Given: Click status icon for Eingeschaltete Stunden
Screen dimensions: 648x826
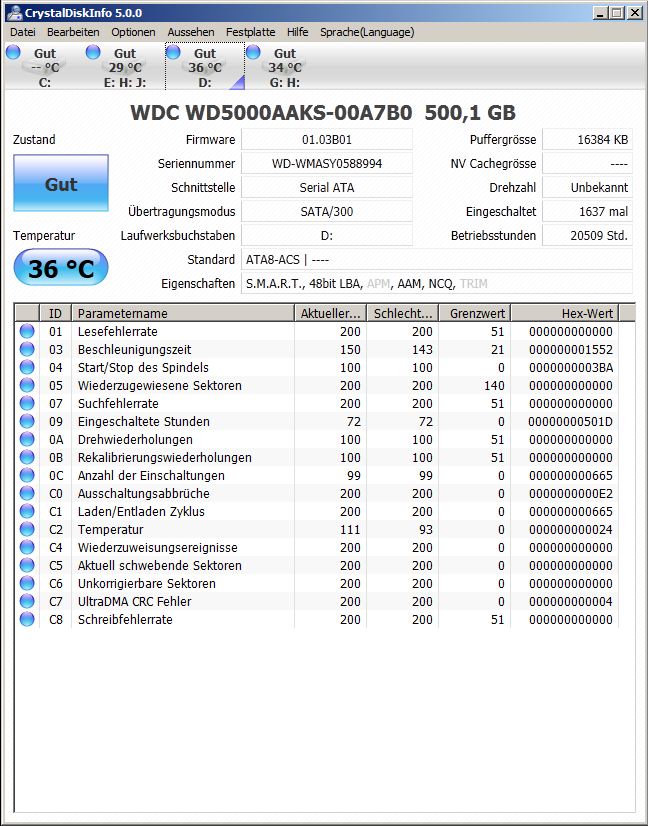Looking at the screenshot, I should (x=27, y=421).
